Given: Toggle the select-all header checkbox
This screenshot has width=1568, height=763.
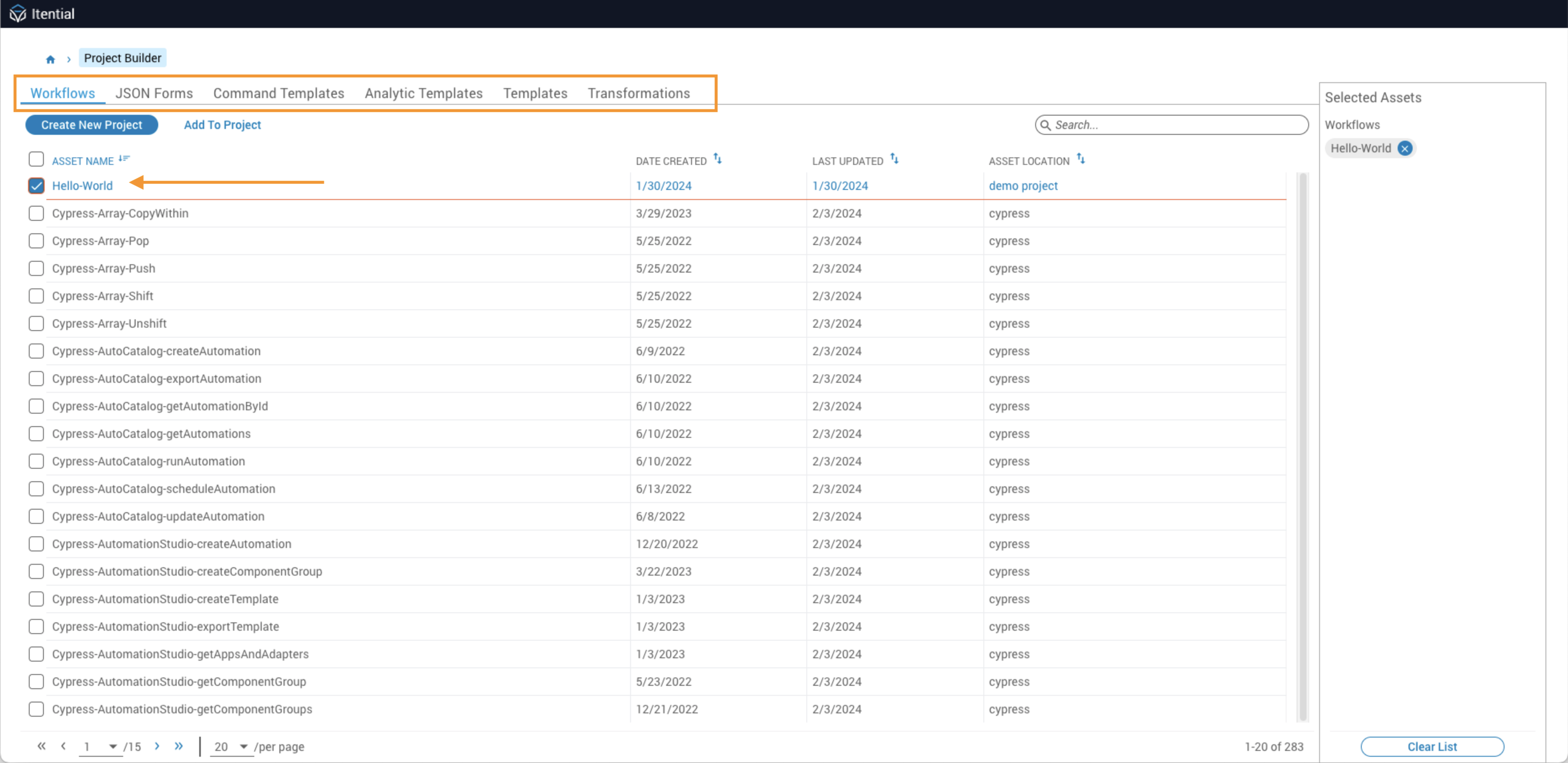Looking at the screenshot, I should point(36,159).
